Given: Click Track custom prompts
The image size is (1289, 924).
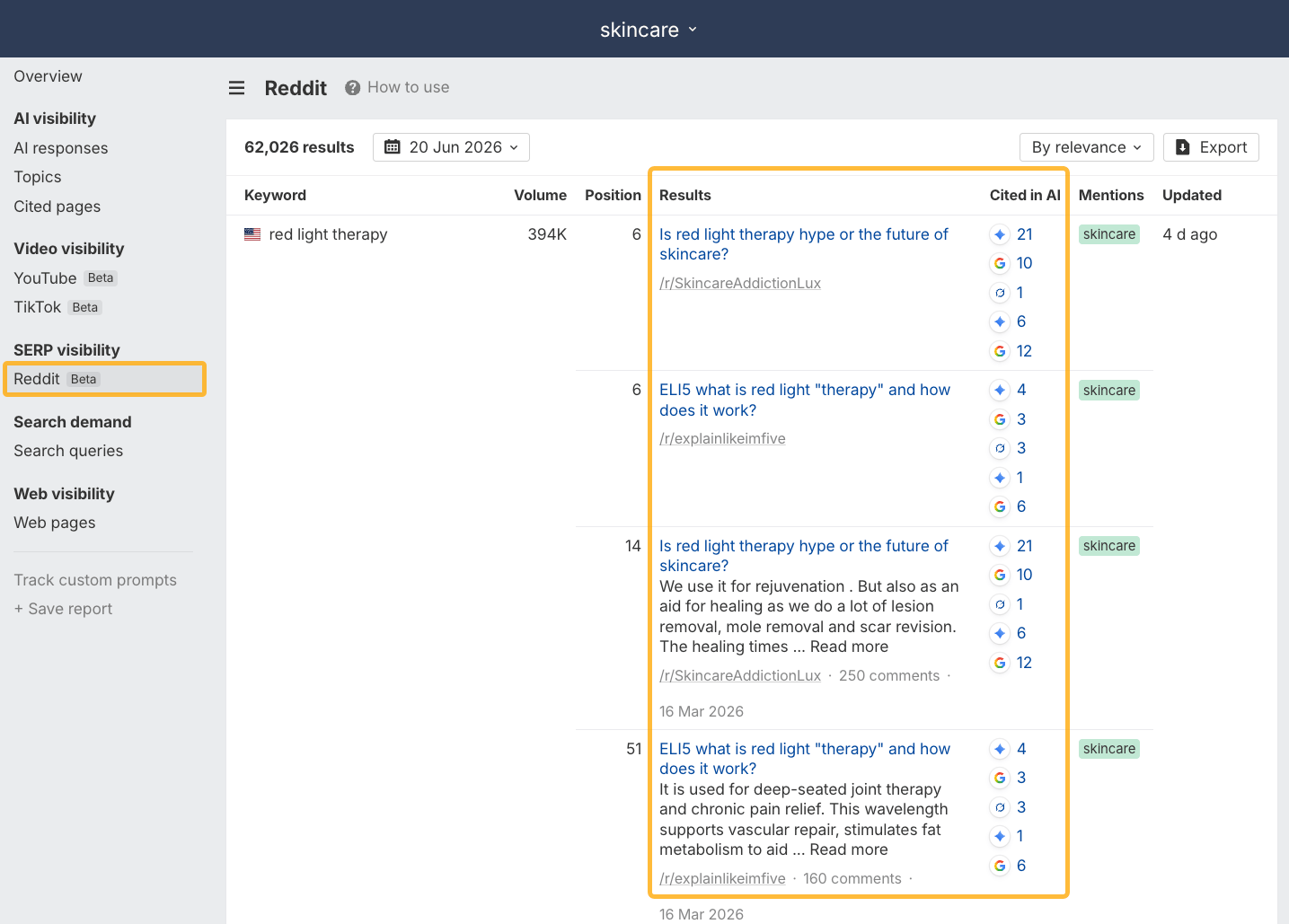Looking at the screenshot, I should point(95,580).
